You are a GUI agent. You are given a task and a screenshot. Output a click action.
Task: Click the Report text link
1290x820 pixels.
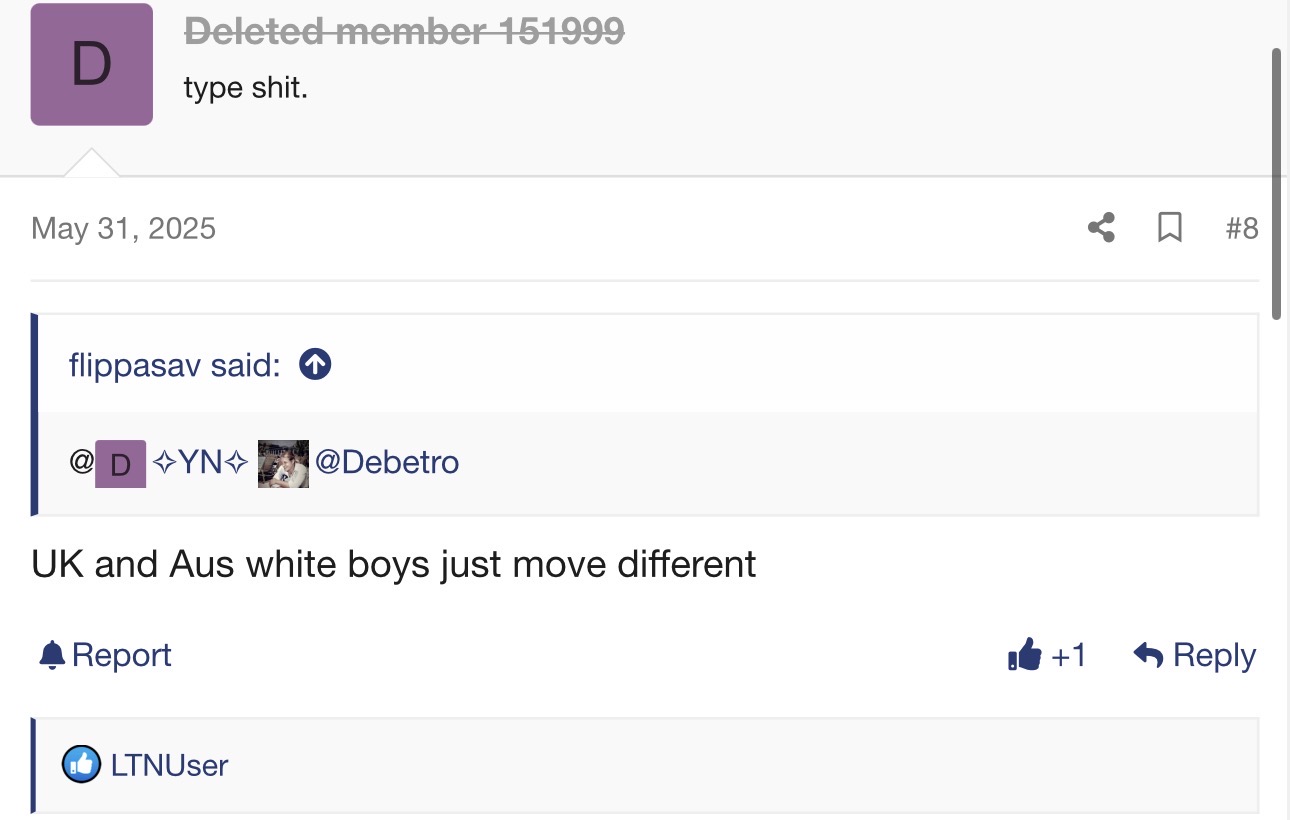pos(122,656)
